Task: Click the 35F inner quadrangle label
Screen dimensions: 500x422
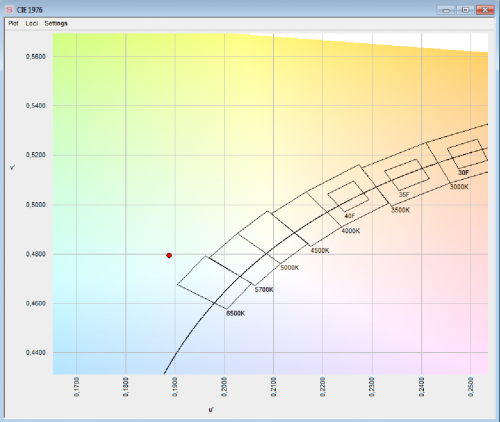Action: pos(404,194)
